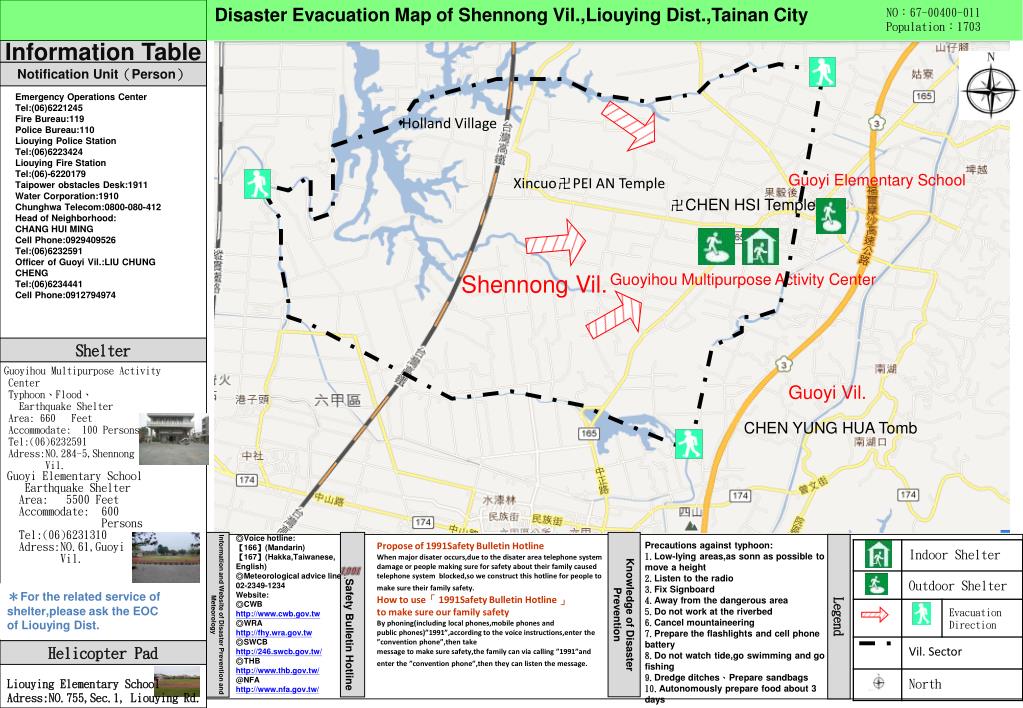Click the Guoyi Elementary School shelter photo
This screenshot has height=708, width=1023.
point(166,557)
